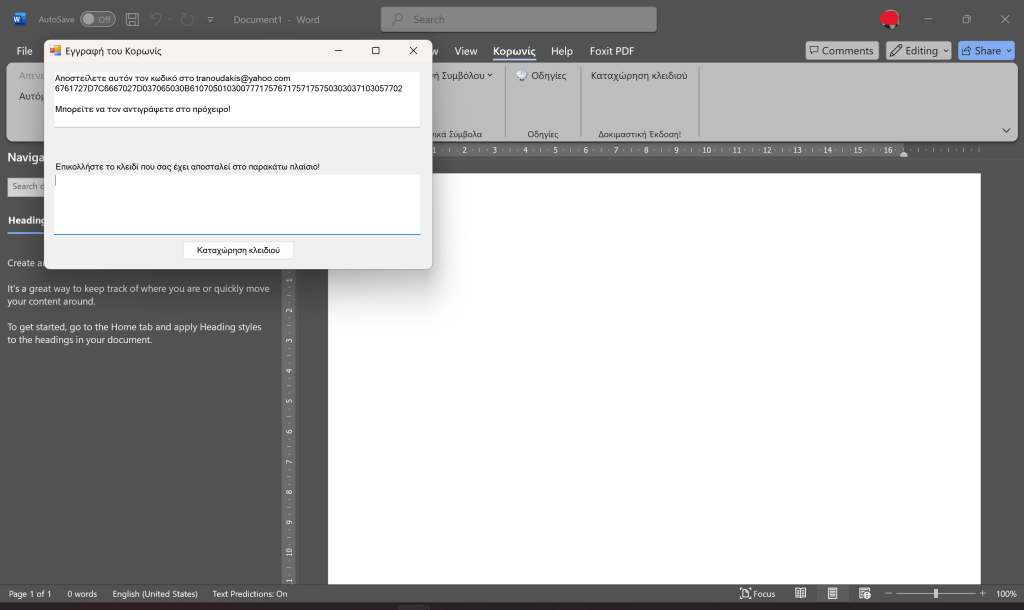Expand the Editing mode dropdown
The height and width of the screenshot is (610, 1024).
pos(918,51)
